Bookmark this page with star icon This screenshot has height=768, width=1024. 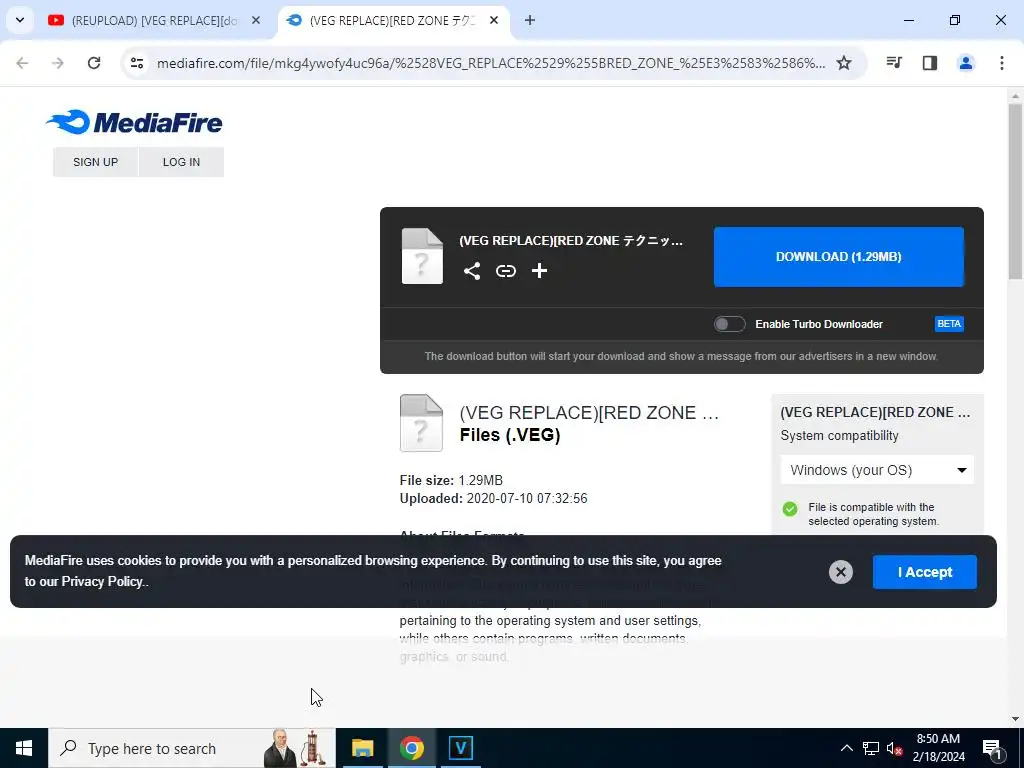tap(844, 63)
